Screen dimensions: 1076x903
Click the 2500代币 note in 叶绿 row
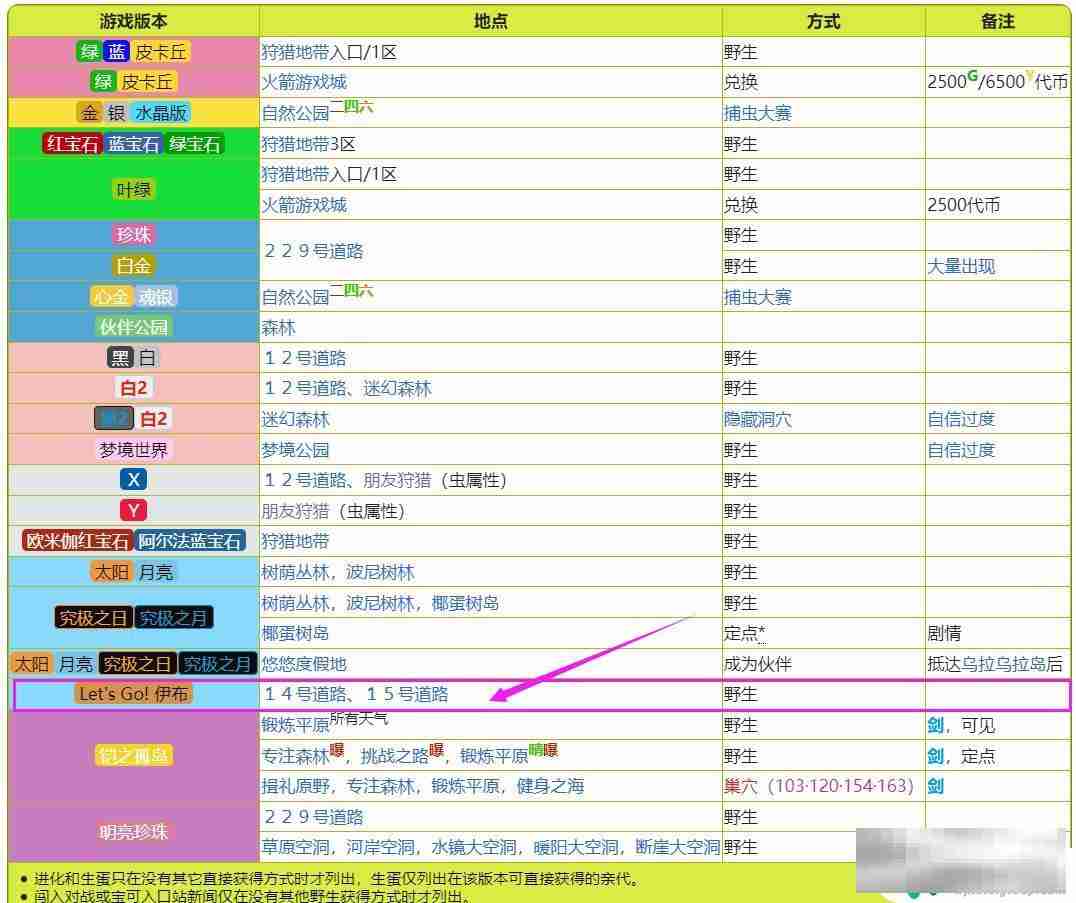point(963,205)
